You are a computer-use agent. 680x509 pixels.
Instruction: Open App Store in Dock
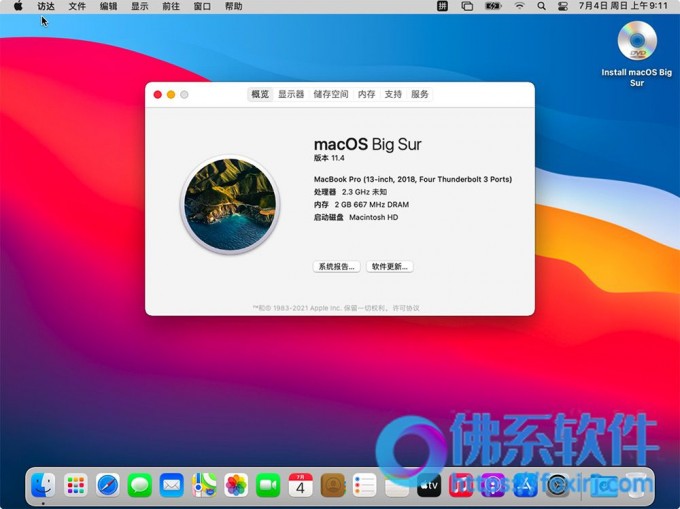point(525,485)
